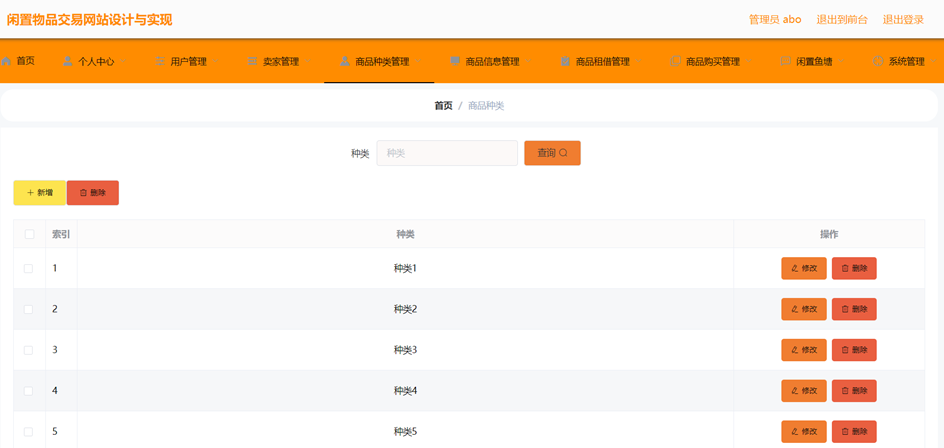Click the pencil icon in 种类5 row
Viewport: 944px width, 448px height.
click(x=795, y=432)
